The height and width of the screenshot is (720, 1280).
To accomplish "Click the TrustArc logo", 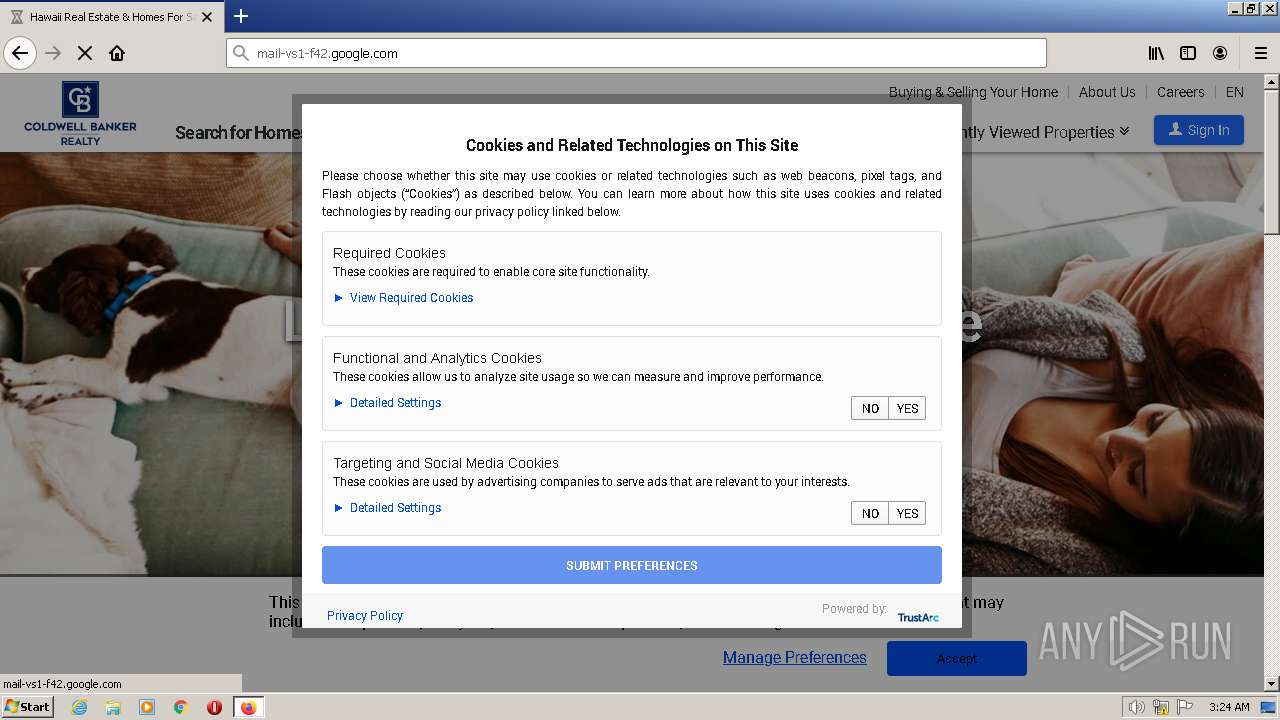I will click(918, 617).
